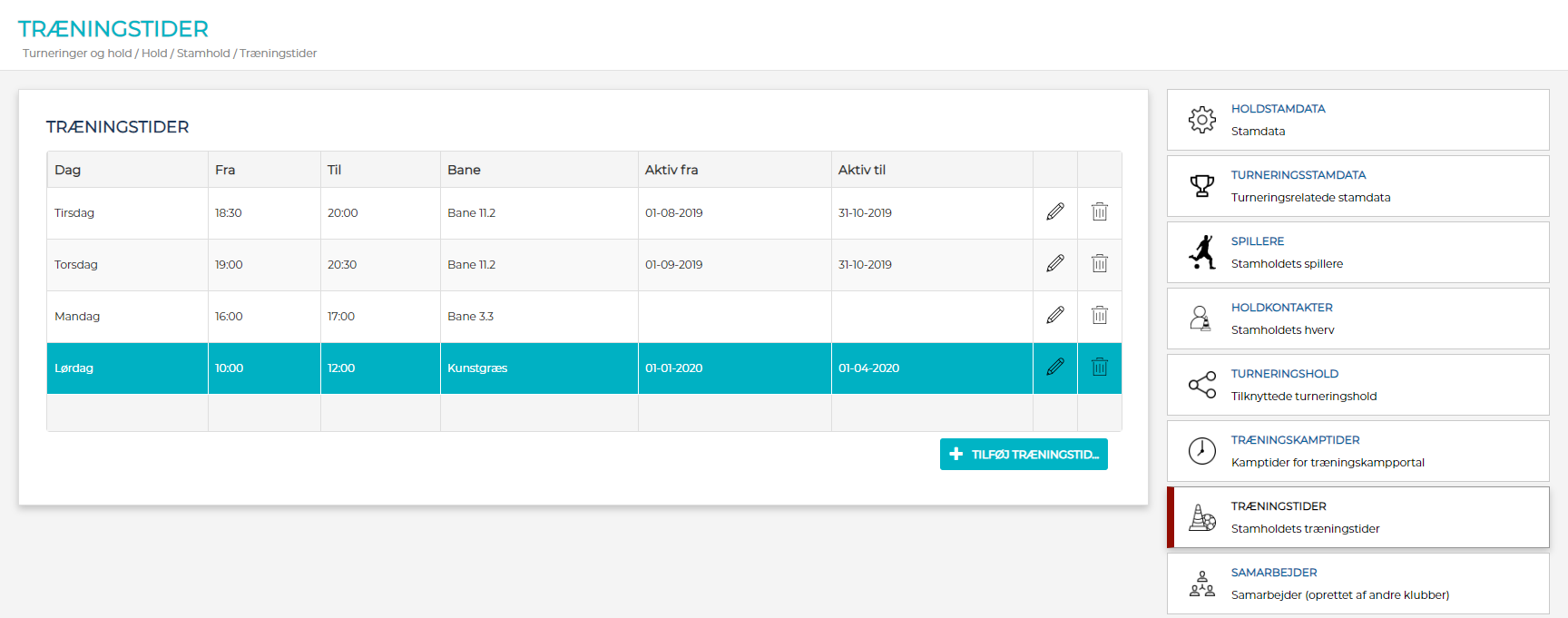Click the pencil icon for Torsdag row
Screen dimensions: 1568x618
coord(1054,264)
